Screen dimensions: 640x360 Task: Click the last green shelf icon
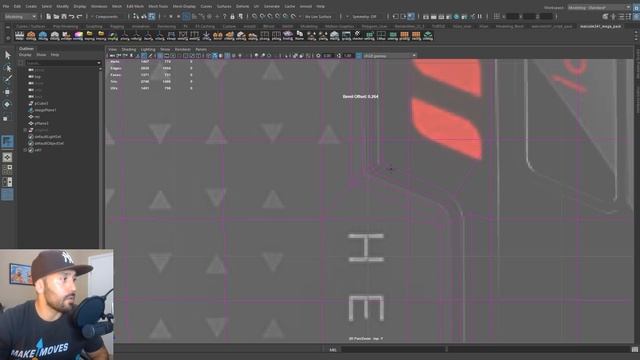(428, 36)
